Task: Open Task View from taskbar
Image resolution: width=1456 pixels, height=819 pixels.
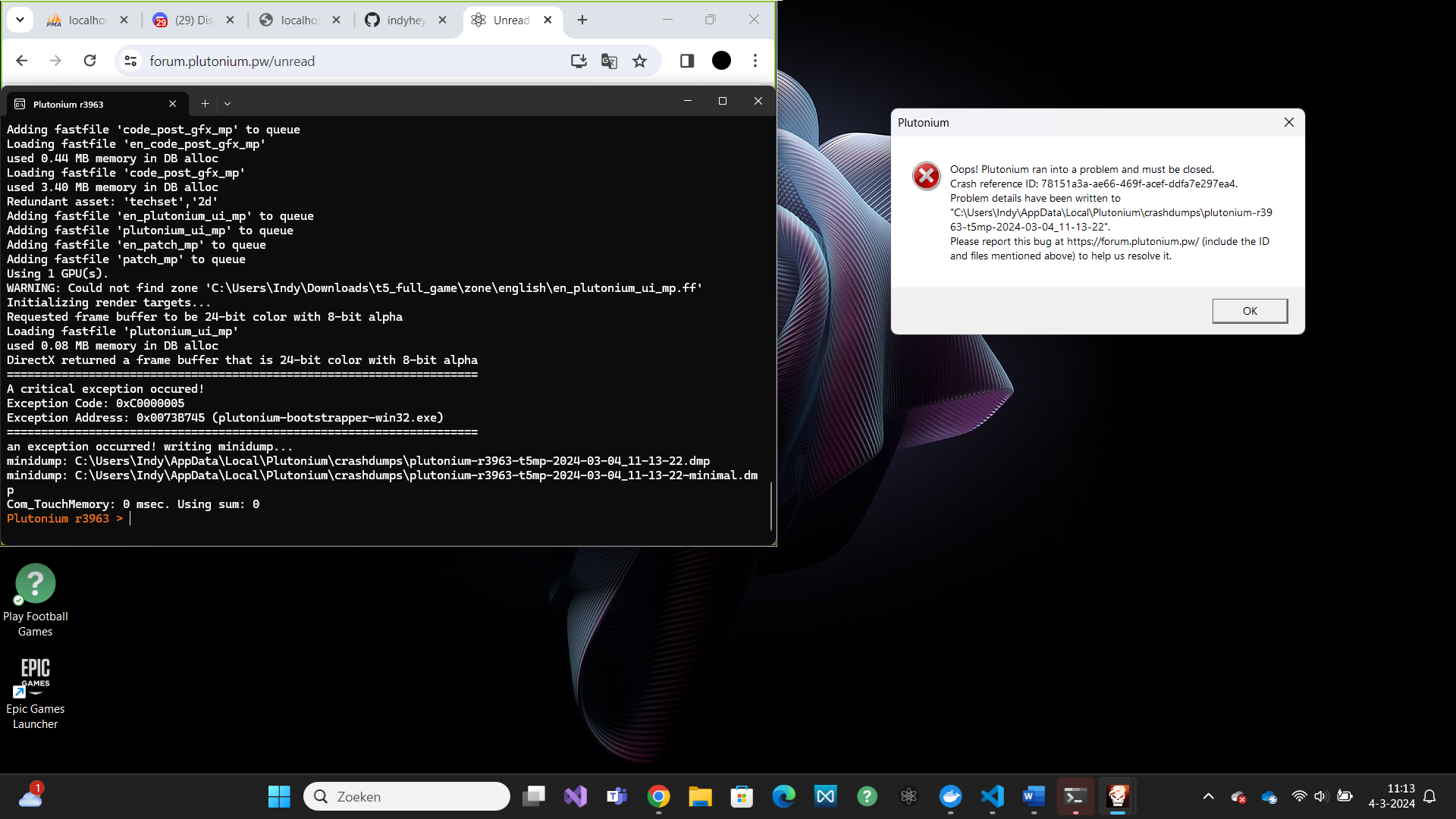Action: [x=534, y=796]
